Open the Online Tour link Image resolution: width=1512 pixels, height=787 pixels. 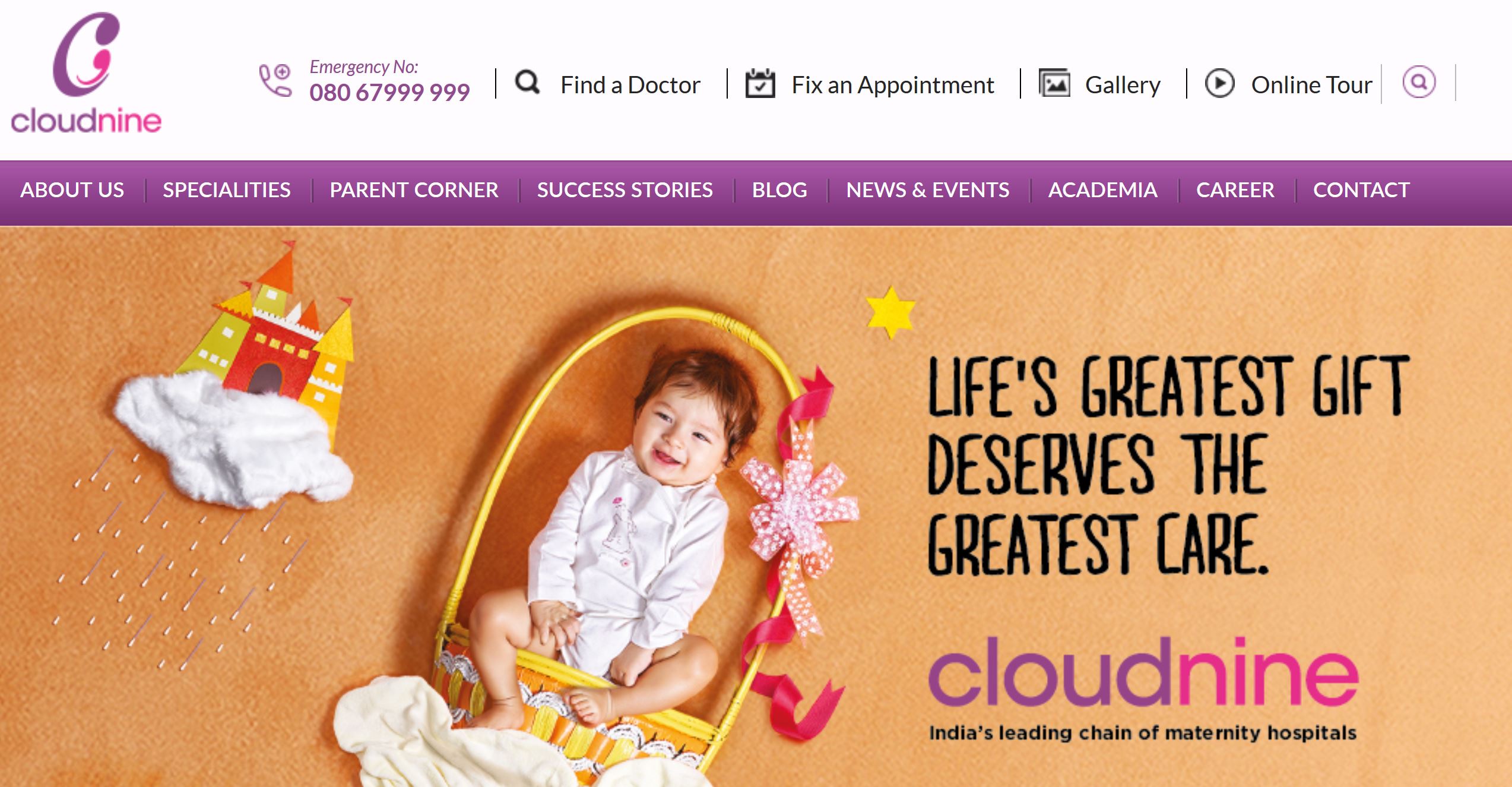point(1312,85)
